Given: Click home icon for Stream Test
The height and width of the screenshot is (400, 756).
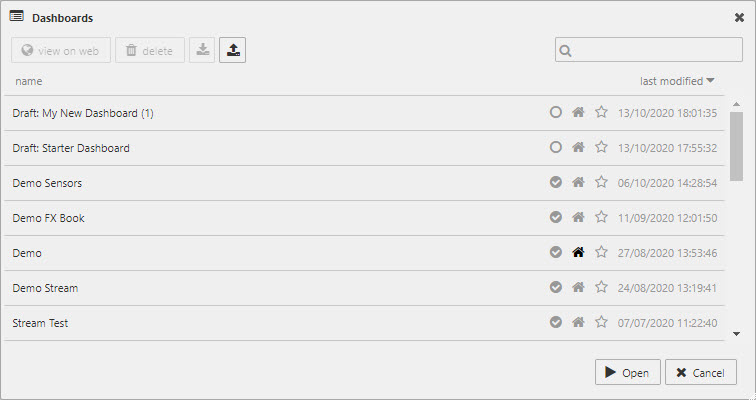Looking at the screenshot, I should 578,323.
